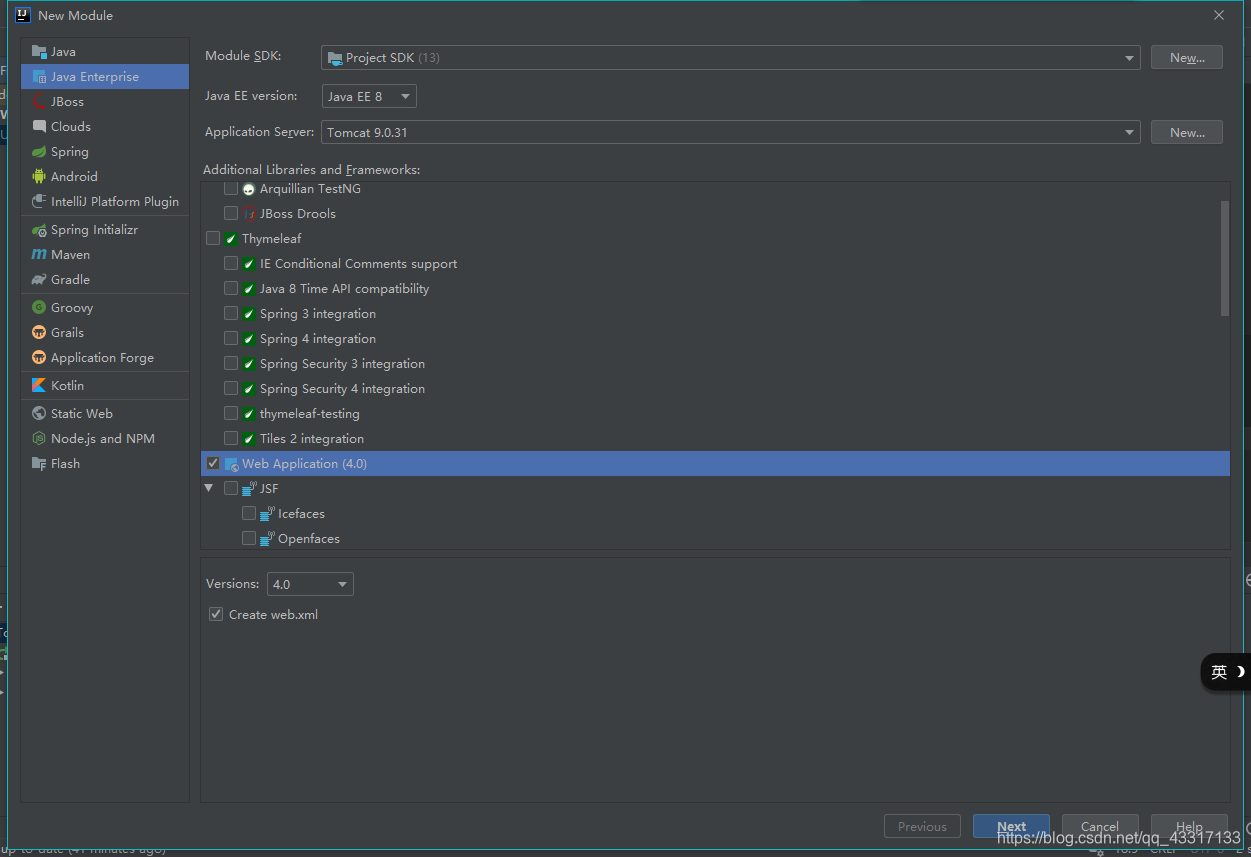Check the Icefaces checkbox
Viewport: 1251px width, 857px height.
point(249,514)
